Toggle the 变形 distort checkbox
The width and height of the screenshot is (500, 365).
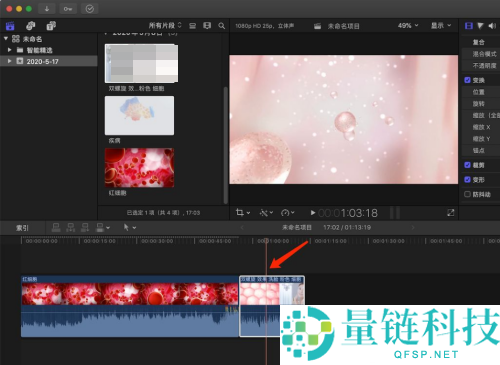467,179
